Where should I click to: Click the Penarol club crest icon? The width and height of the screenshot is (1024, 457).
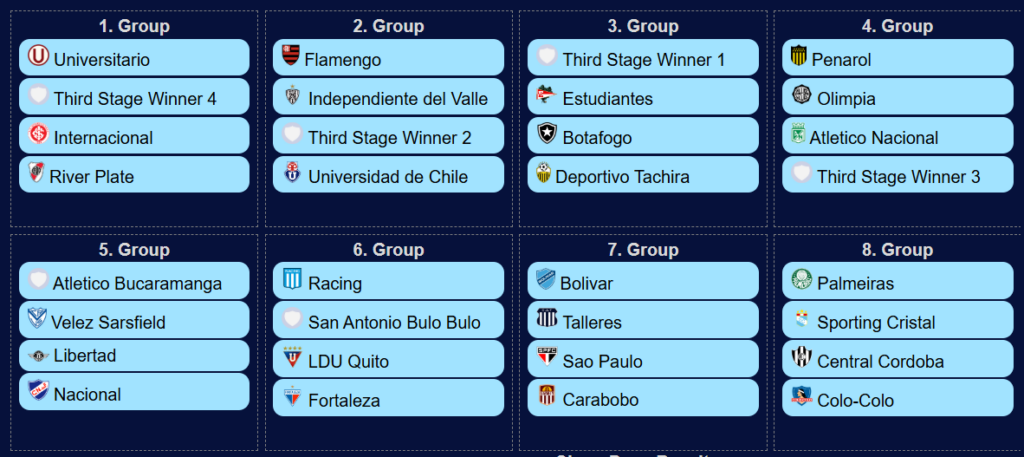800,58
